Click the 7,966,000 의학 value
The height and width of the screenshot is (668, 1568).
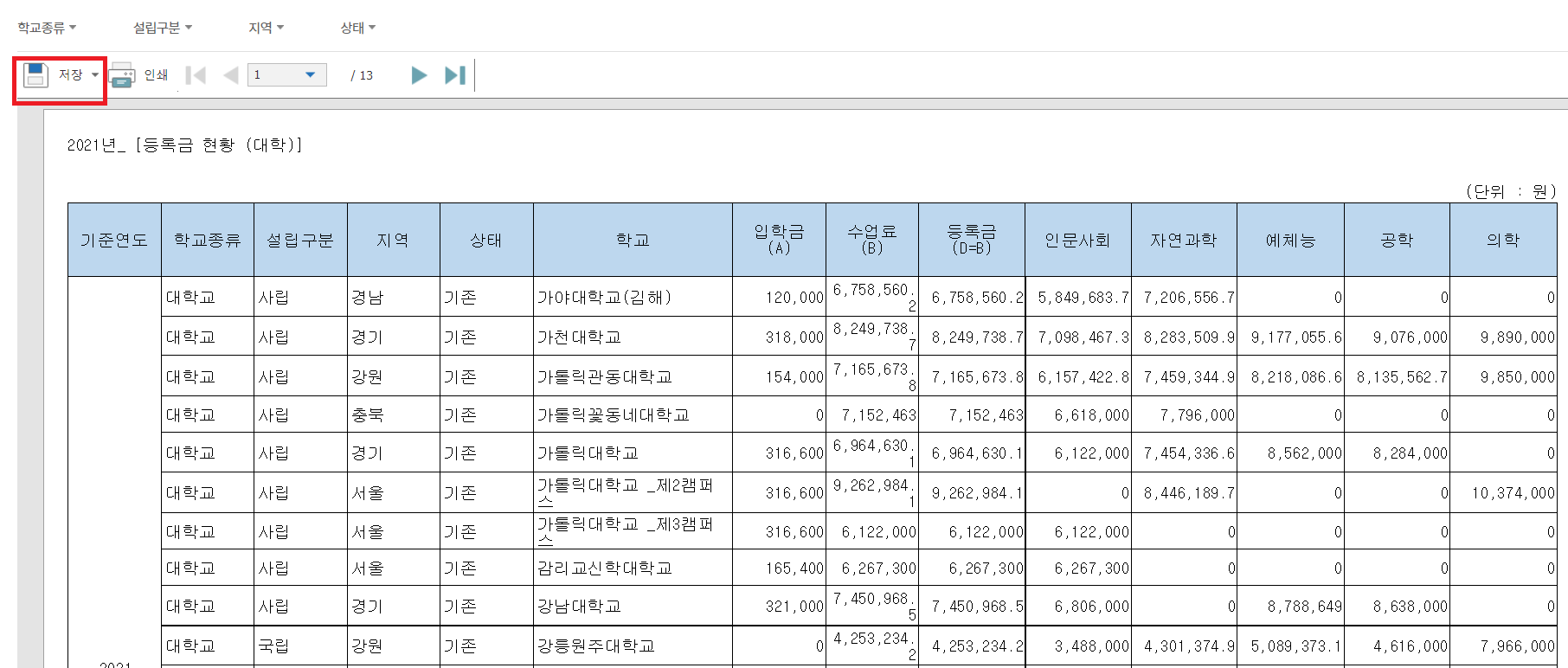(x=1517, y=646)
